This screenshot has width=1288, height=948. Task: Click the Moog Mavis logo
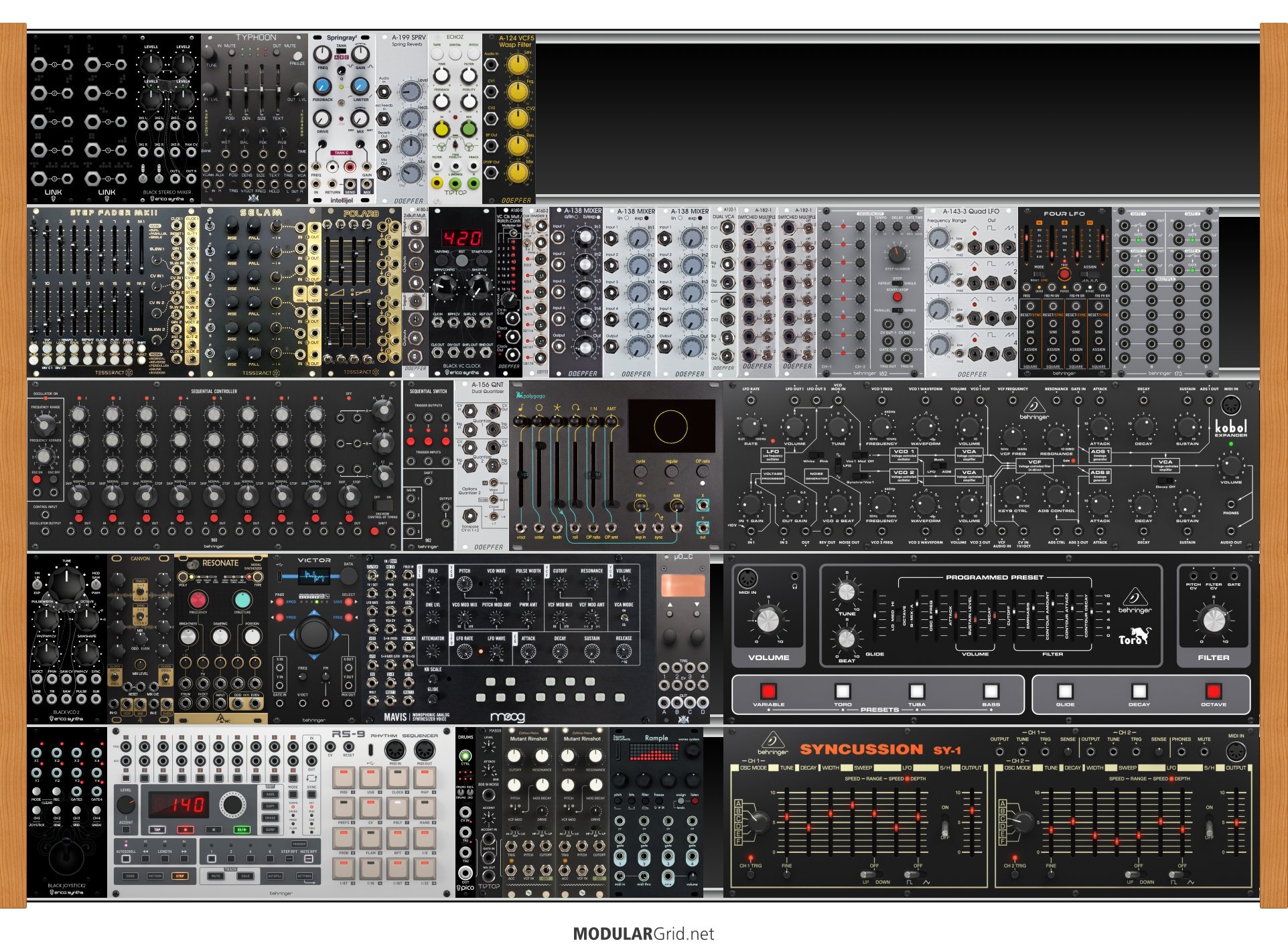tap(508, 716)
